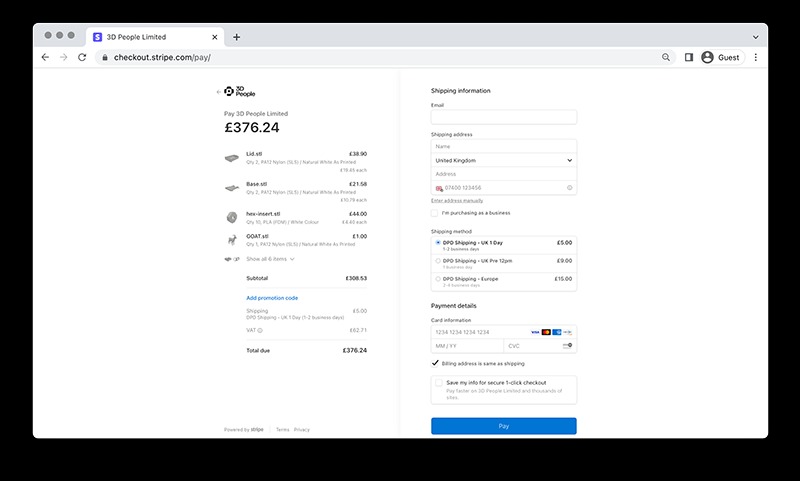This screenshot has width=800, height=481.
Task: Open the Guest profile icon
Action: [x=708, y=58]
